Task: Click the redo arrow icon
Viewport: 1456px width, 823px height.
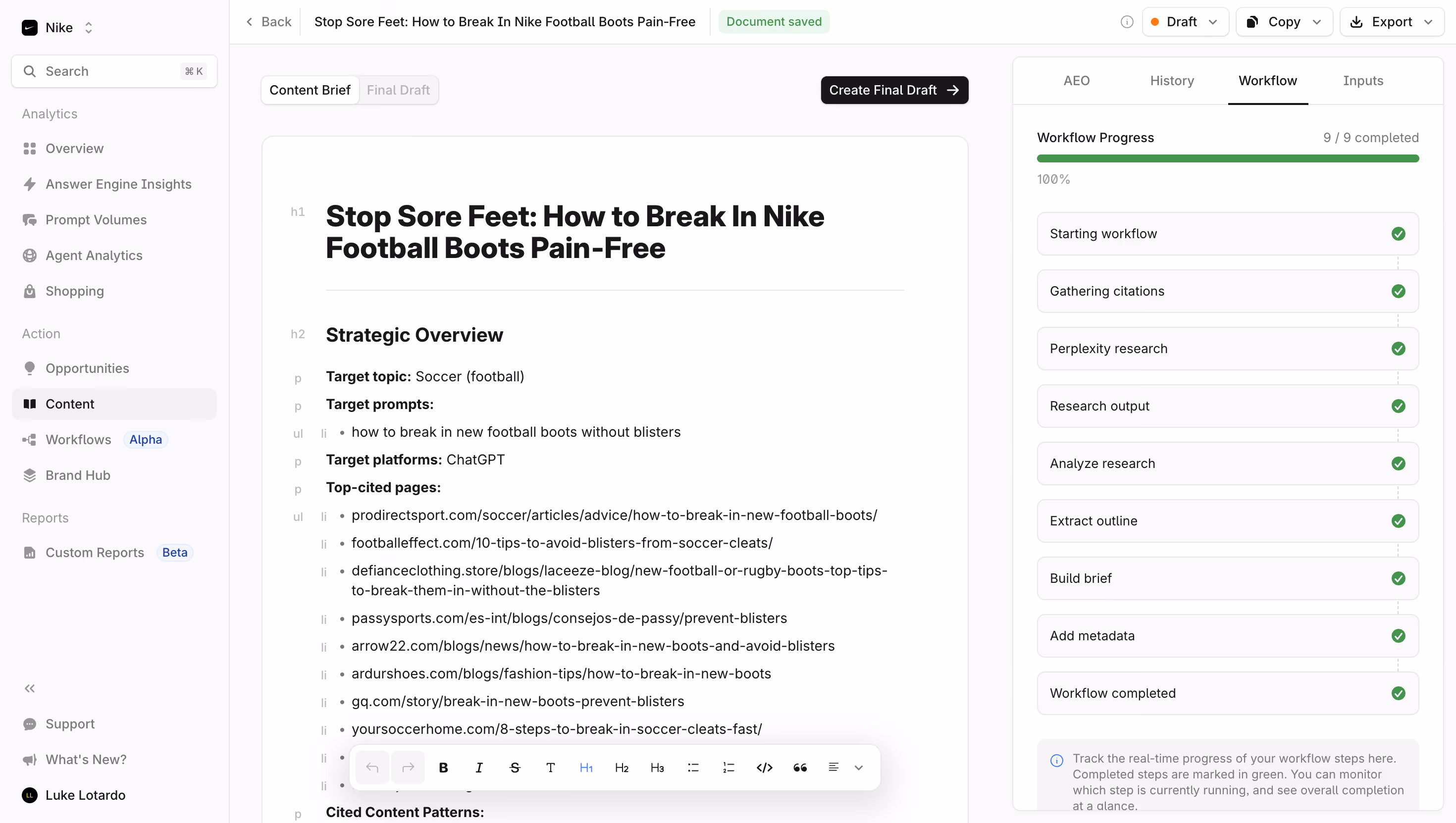Action: pyautogui.click(x=408, y=767)
